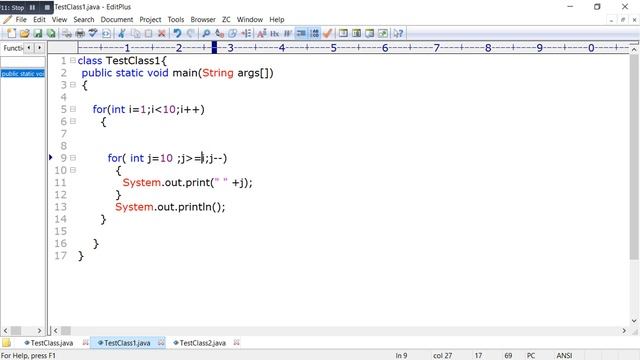Click the folder icon left of document tabs
The image size is (640, 360).
(7, 343)
